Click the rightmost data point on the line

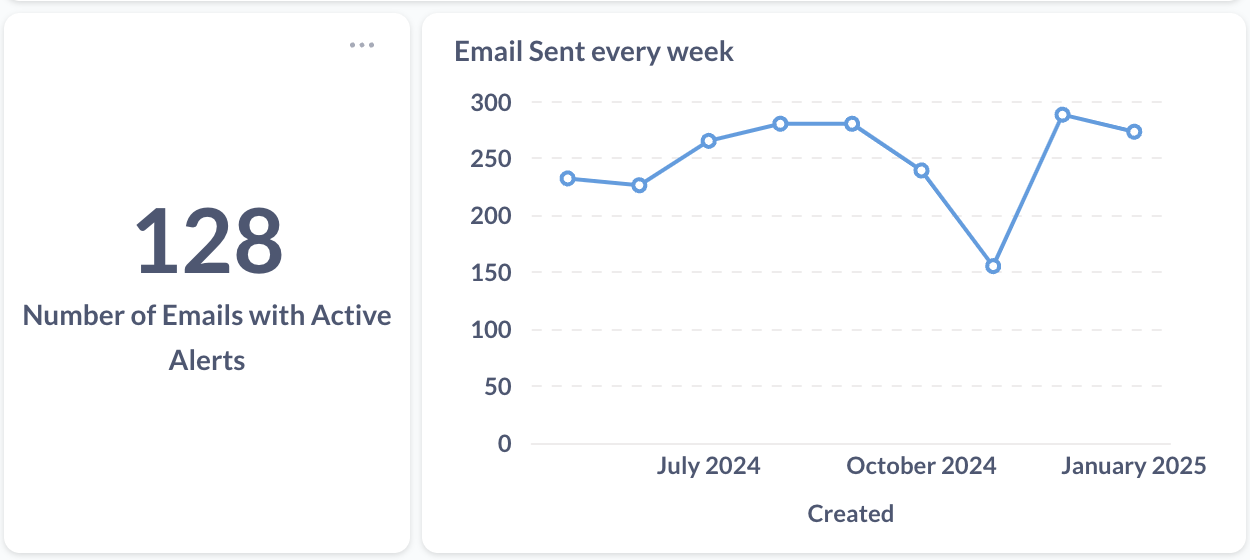tap(1134, 132)
